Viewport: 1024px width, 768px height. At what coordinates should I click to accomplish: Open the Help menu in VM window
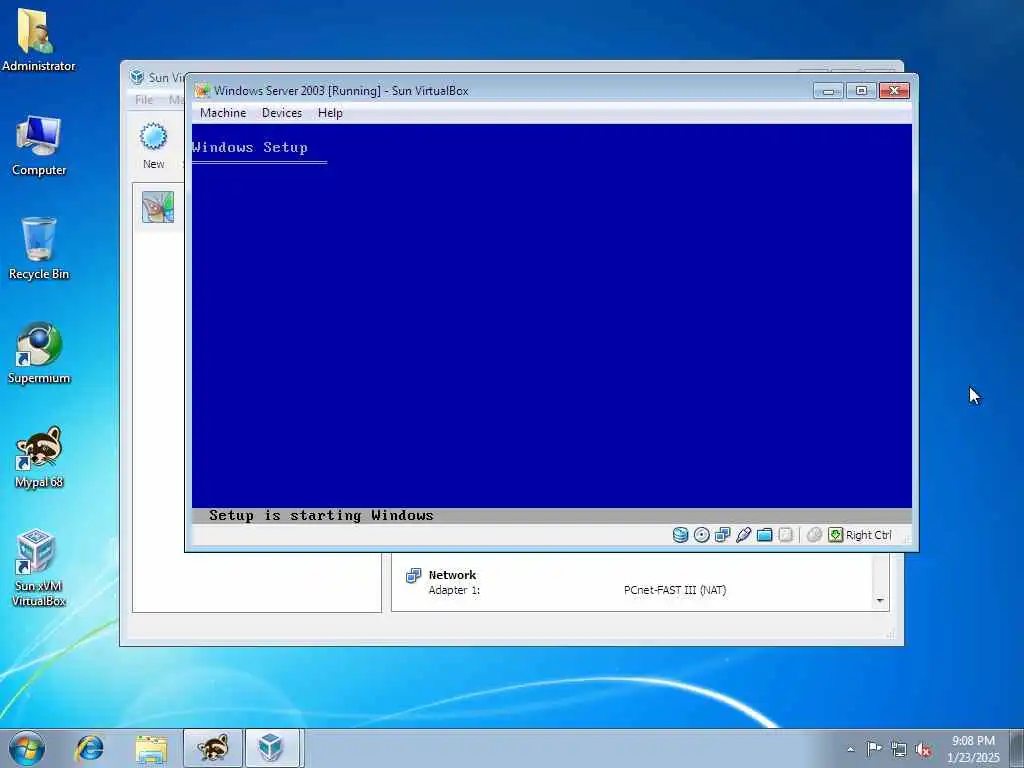(330, 113)
